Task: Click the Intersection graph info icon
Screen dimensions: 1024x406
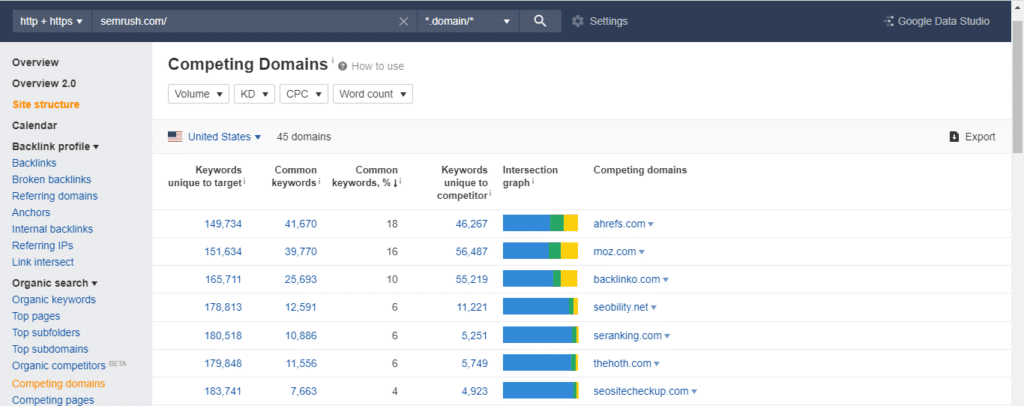Action: pos(534,181)
